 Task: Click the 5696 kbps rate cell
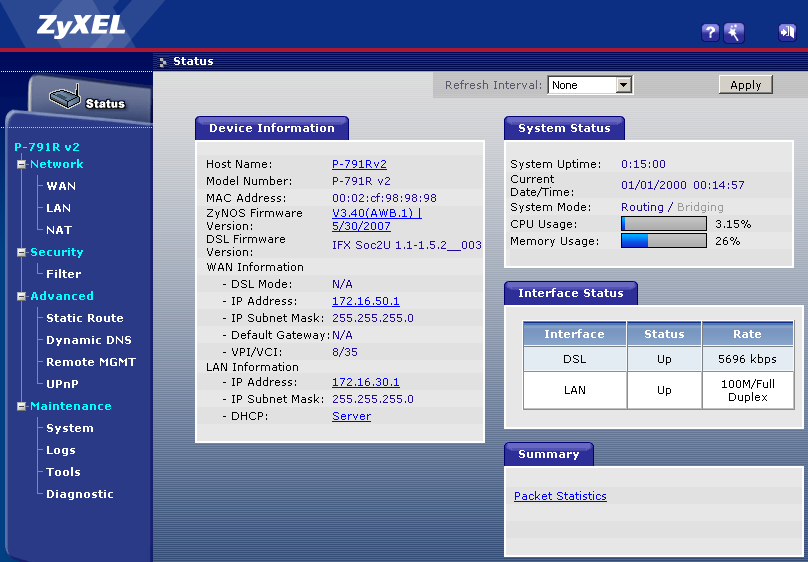(747, 359)
